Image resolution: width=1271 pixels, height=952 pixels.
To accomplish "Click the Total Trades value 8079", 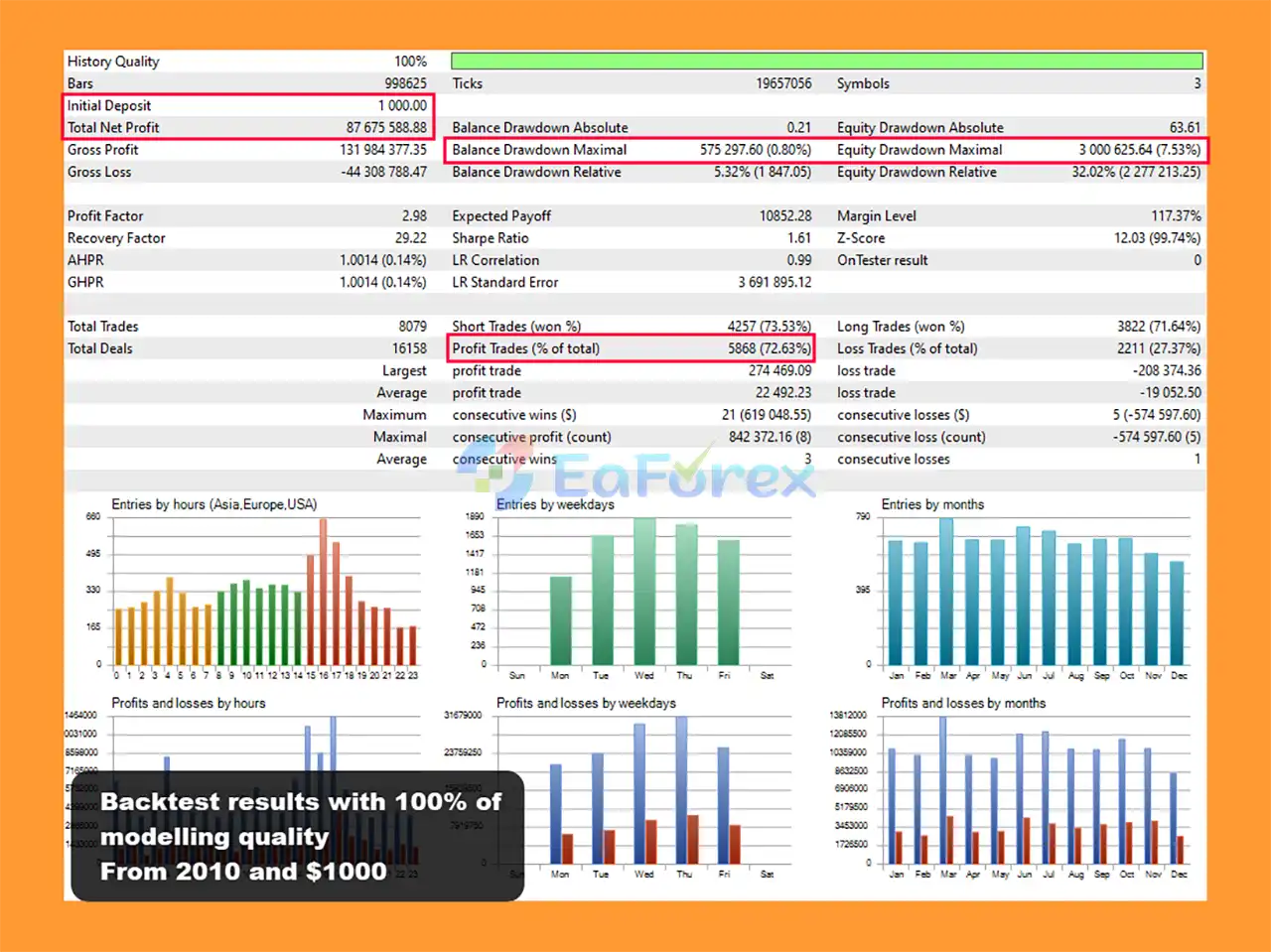I will coord(412,327).
